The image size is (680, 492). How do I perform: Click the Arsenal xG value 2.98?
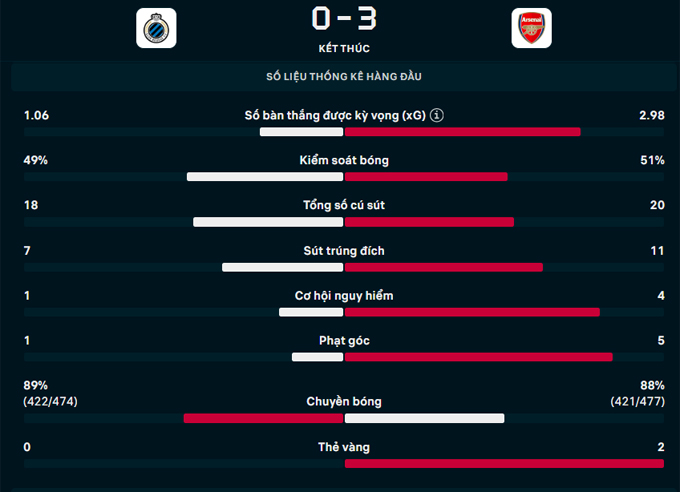pos(651,116)
